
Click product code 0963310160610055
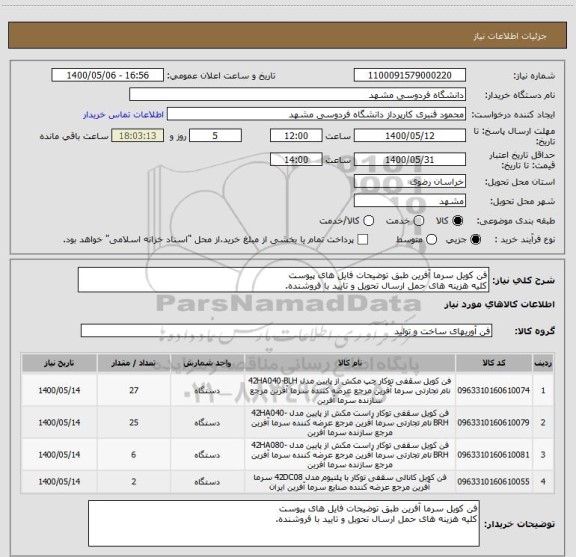click(493, 481)
